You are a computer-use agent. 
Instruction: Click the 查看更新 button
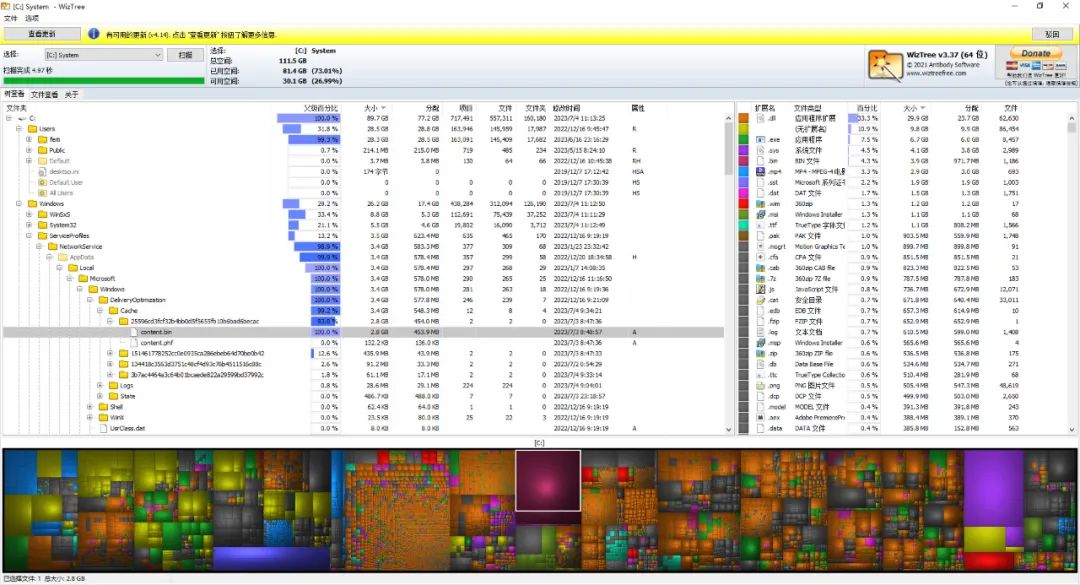coord(41,34)
